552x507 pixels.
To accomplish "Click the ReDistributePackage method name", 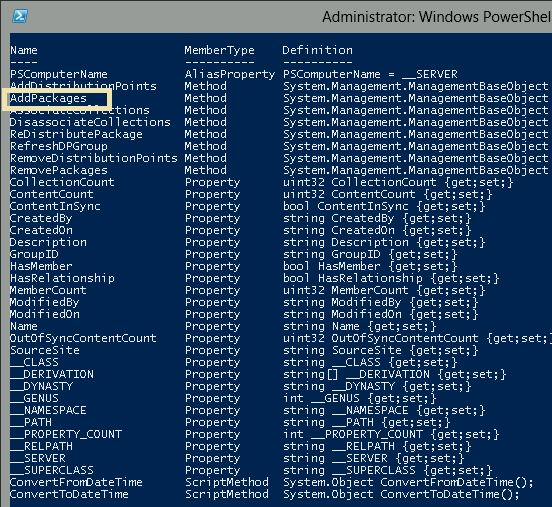I will [76, 134].
